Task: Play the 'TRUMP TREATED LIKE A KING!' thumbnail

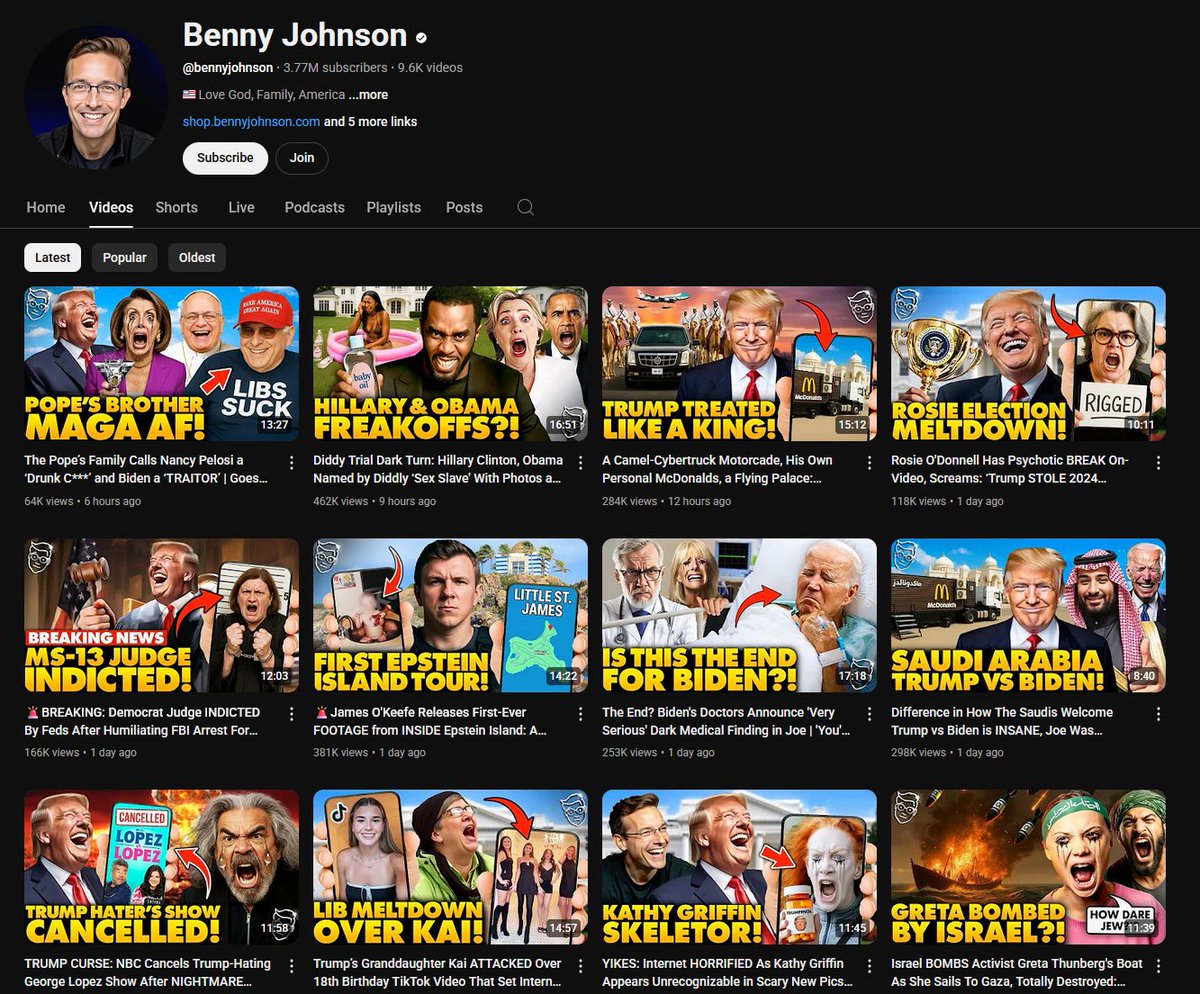Action: pos(739,364)
